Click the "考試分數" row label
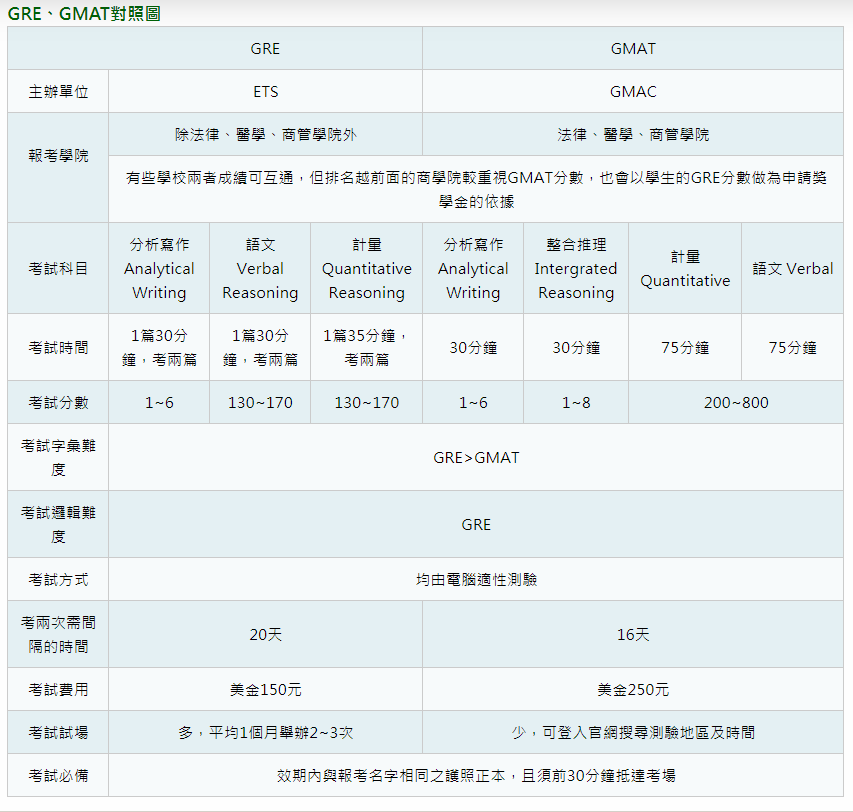Image resolution: width=853 pixels, height=812 pixels. [x=58, y=402]
